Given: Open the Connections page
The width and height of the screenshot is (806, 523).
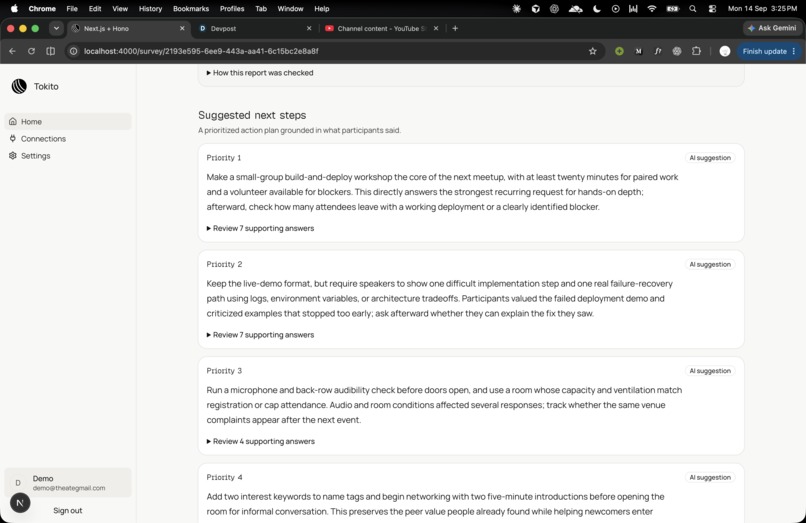Looking at the screenshot, I should click(x=68, y=138).
